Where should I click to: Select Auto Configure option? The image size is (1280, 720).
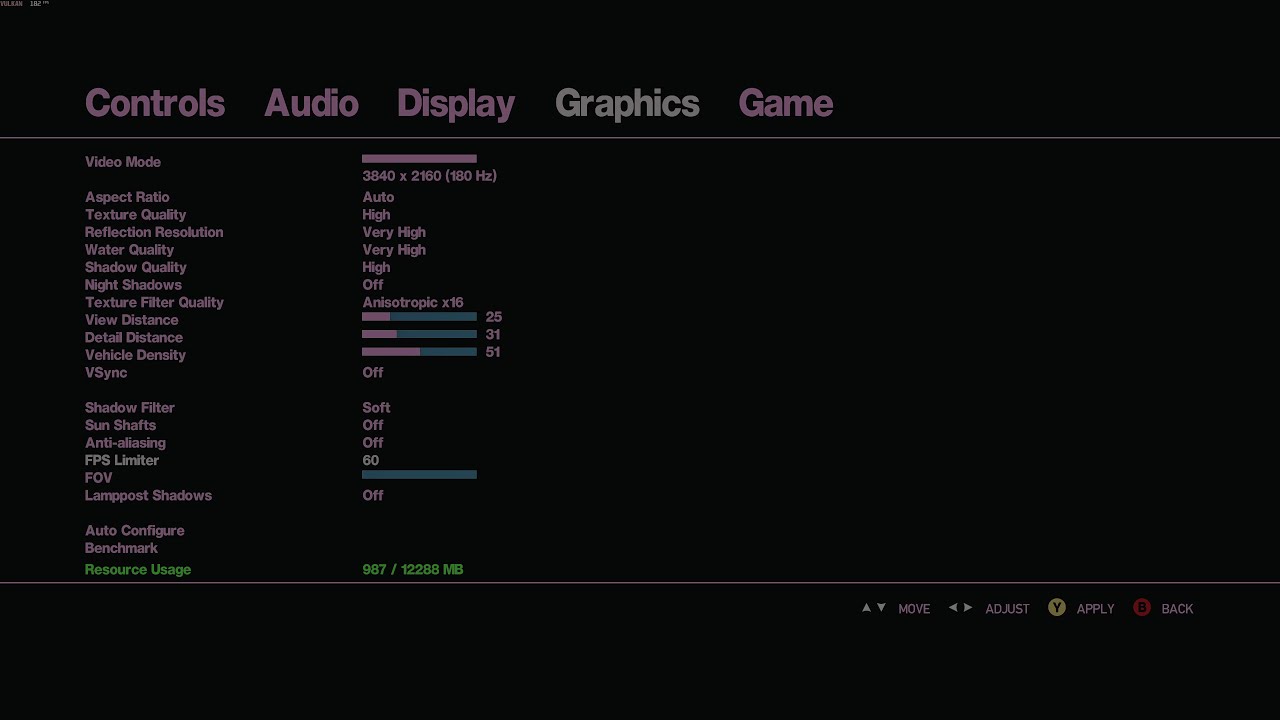coord(135,531)
